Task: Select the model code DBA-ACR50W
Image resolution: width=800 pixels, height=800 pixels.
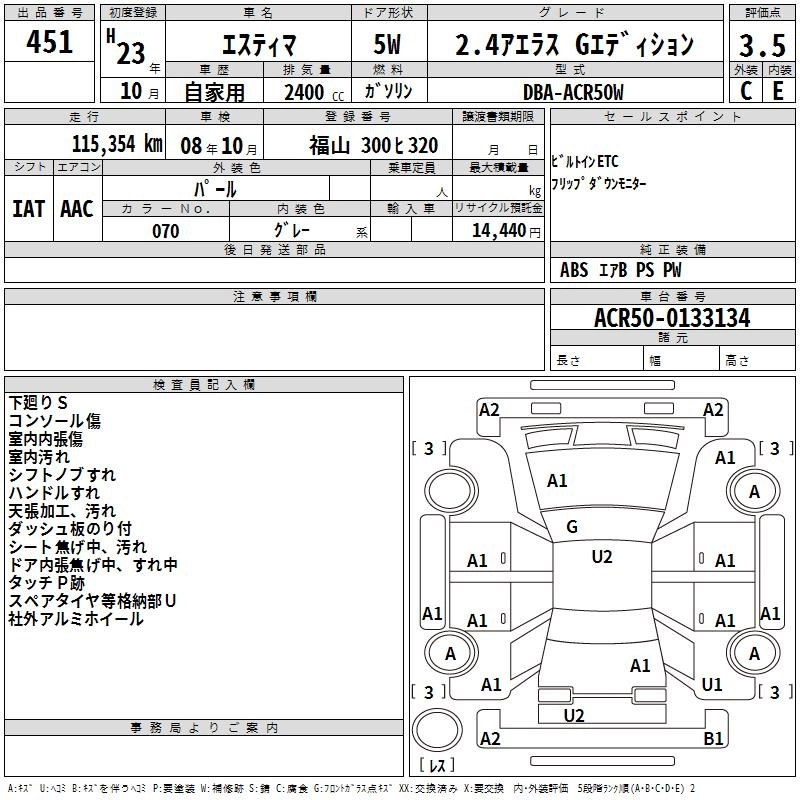Action: [574, 92]
